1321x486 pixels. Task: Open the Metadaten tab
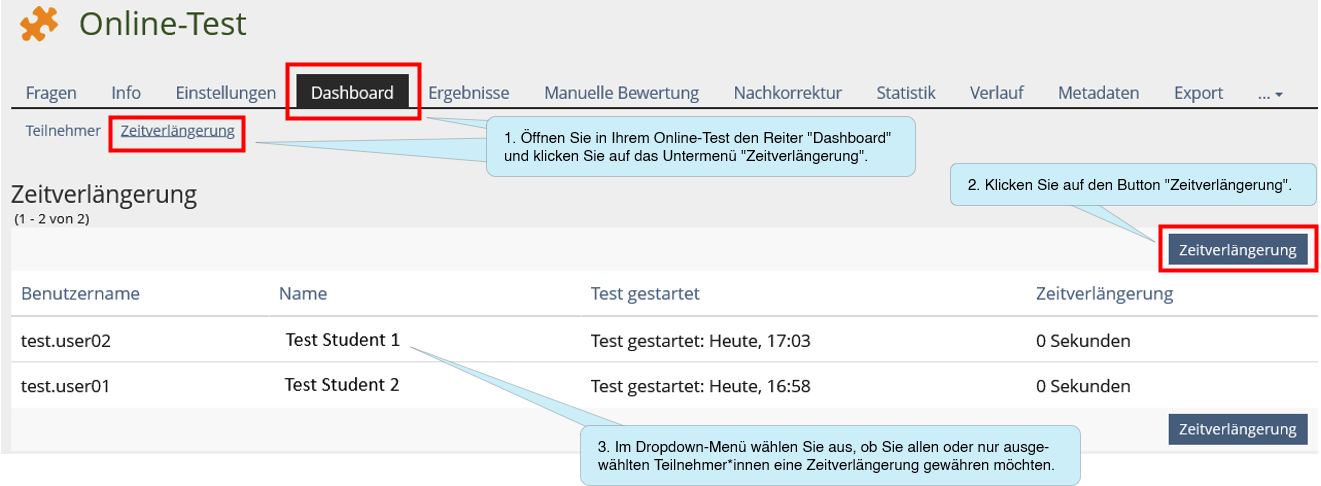tap(1098, 93)
